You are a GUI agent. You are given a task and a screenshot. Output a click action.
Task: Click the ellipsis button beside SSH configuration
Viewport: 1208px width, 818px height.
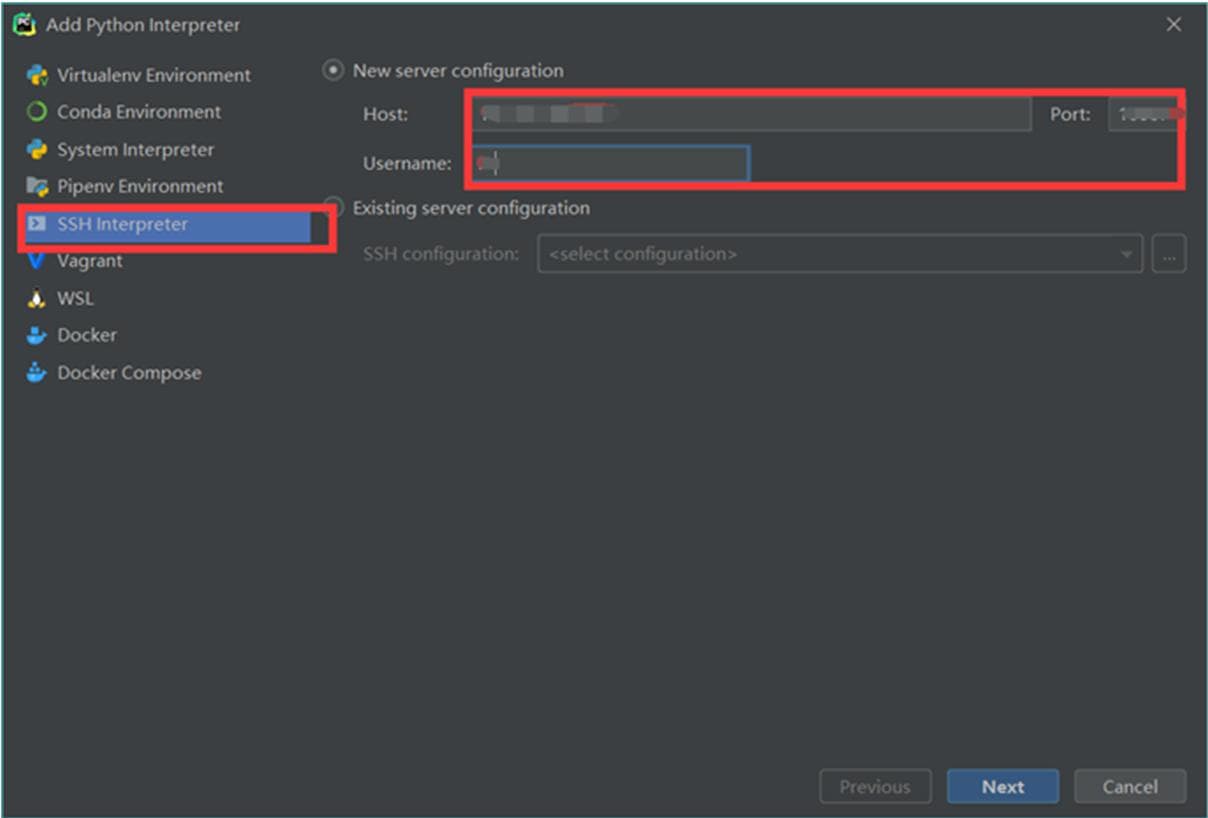point(1168,255)
